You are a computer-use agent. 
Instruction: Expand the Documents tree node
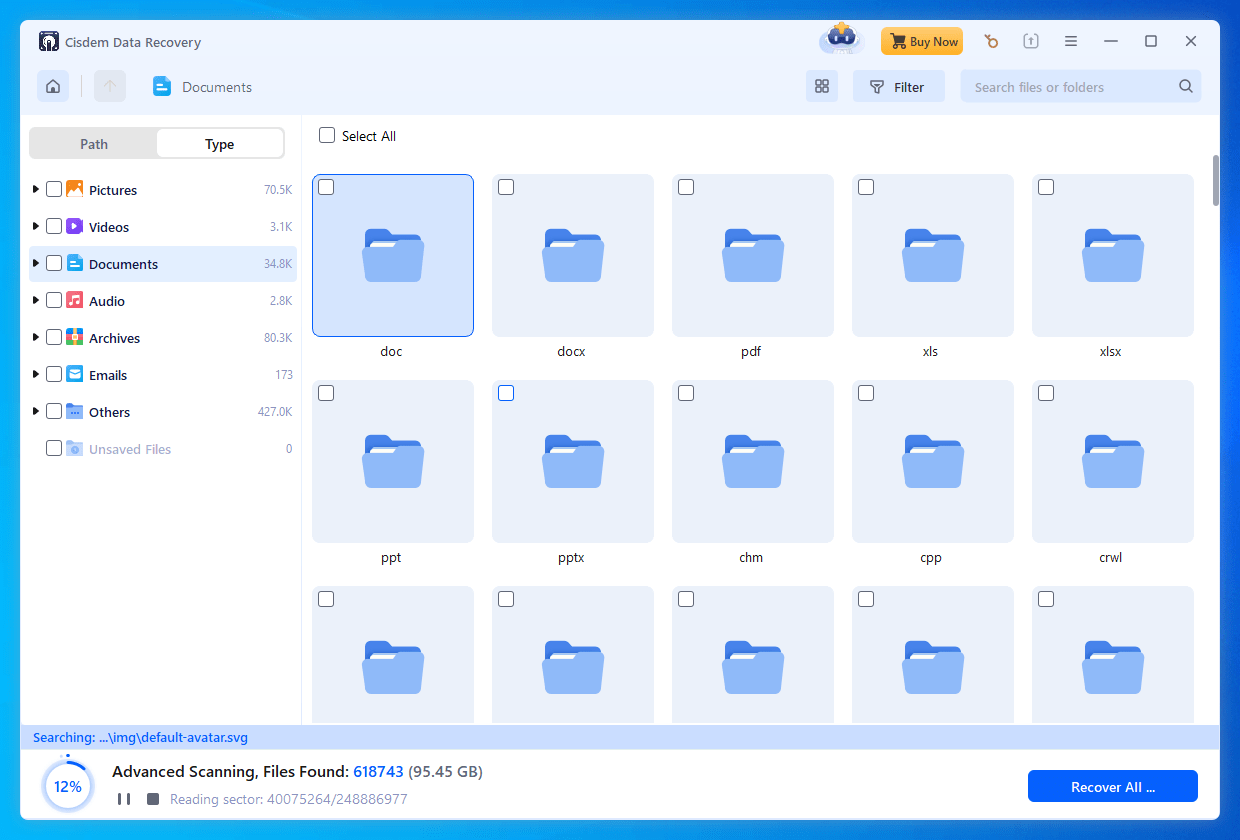[36, 263]
